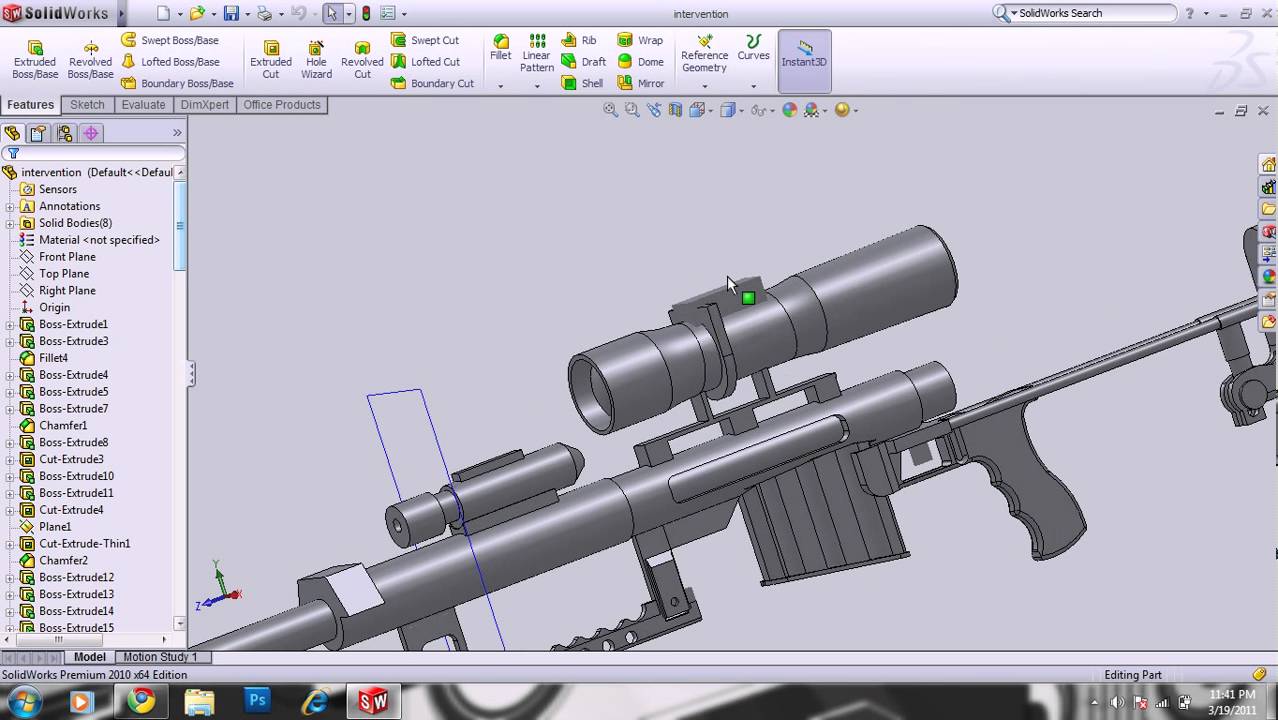
Task: Expand the Boss-Extrude1 feature node
Action: [10, 325]
